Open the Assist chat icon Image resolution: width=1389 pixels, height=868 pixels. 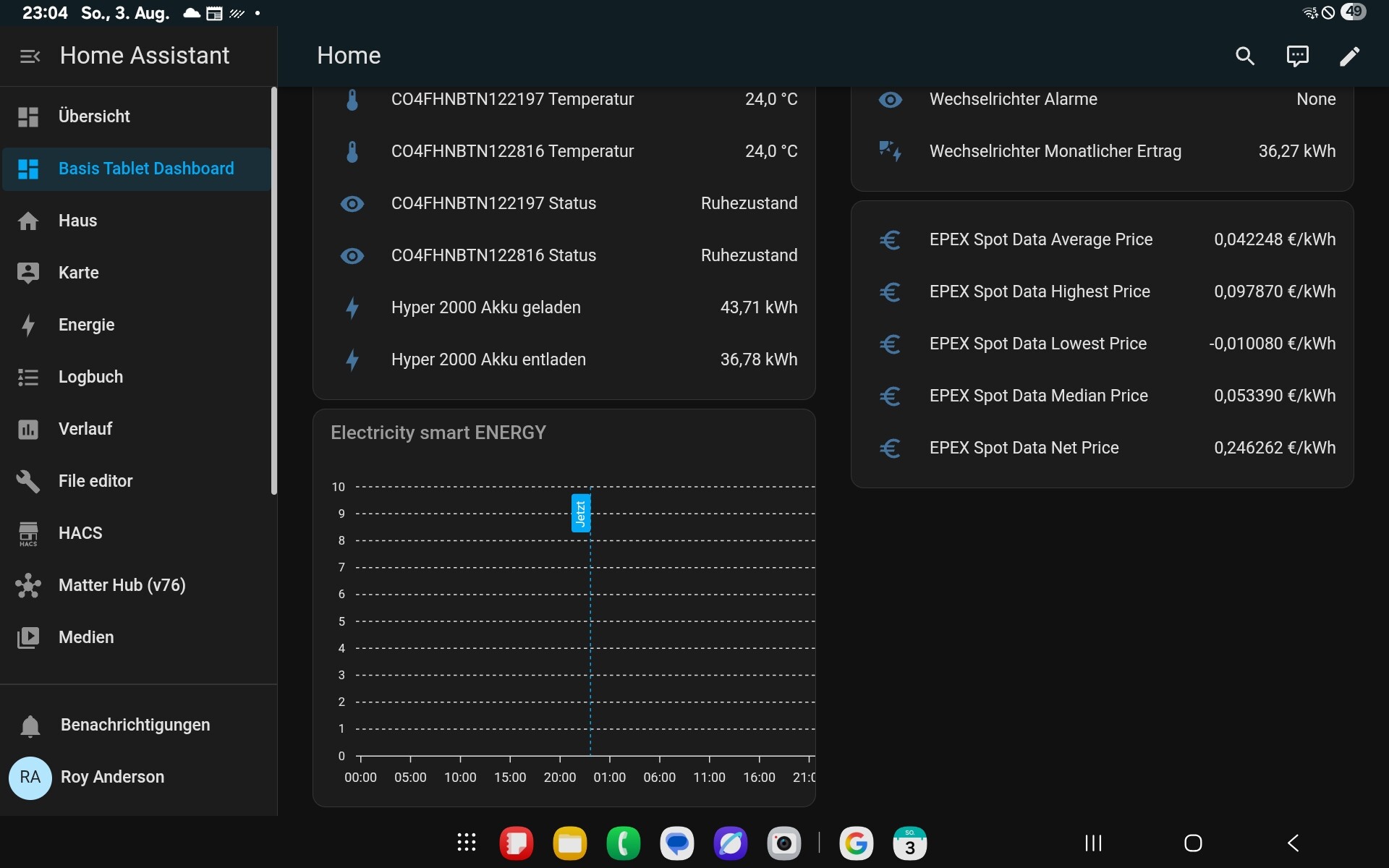click(1297, 56)
